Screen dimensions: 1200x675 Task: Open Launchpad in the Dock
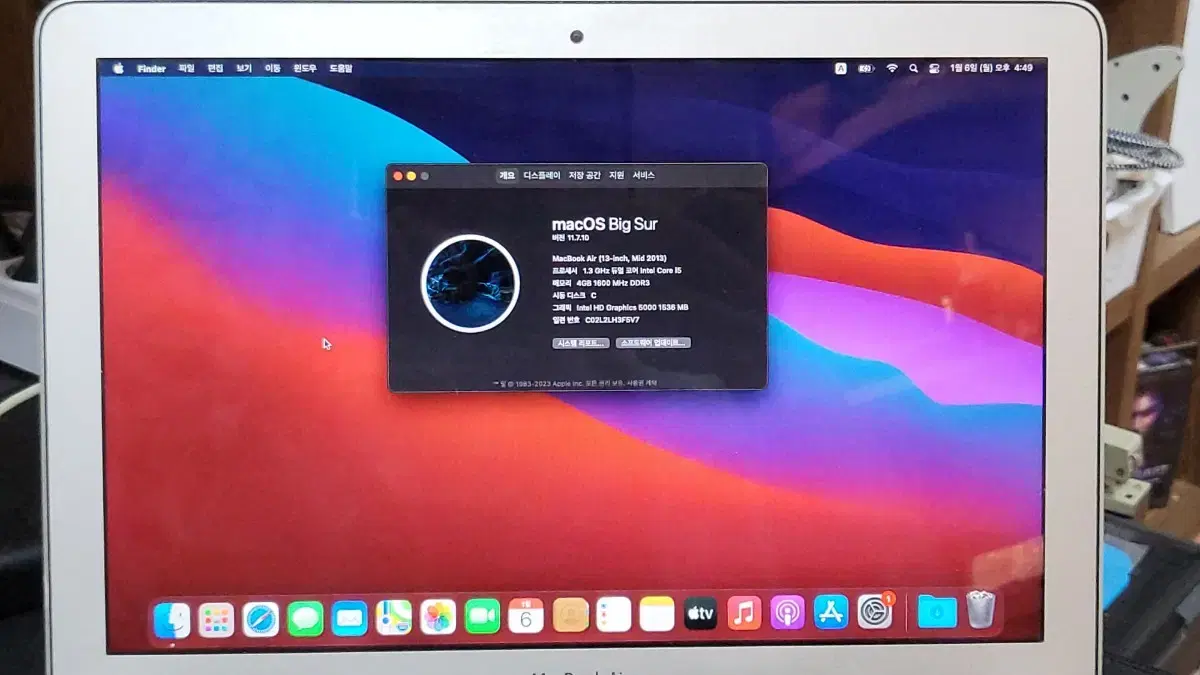(216, 620)
